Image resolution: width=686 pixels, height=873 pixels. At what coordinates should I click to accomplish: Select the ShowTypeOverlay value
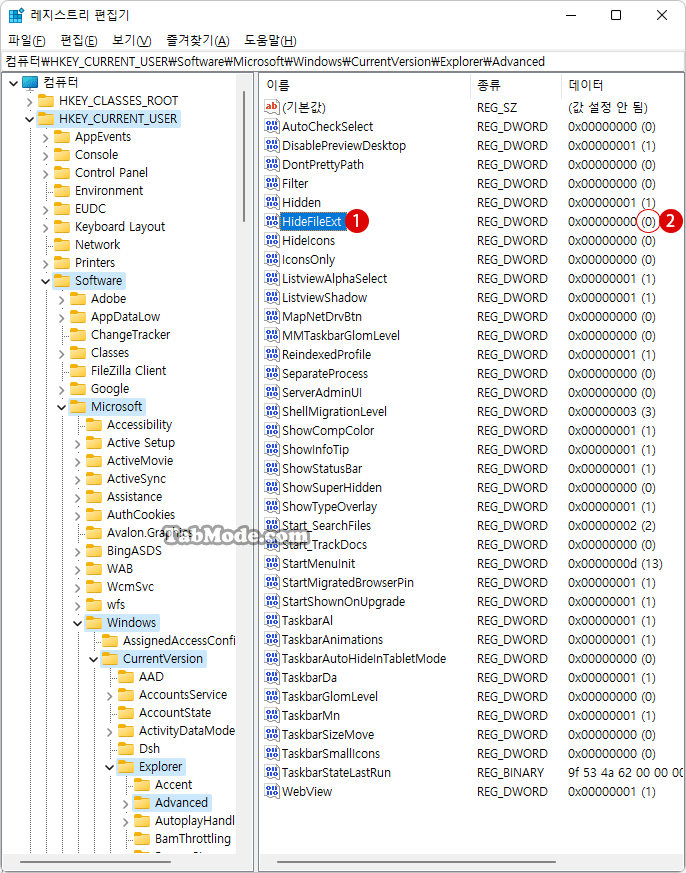(x=330, y=507)
